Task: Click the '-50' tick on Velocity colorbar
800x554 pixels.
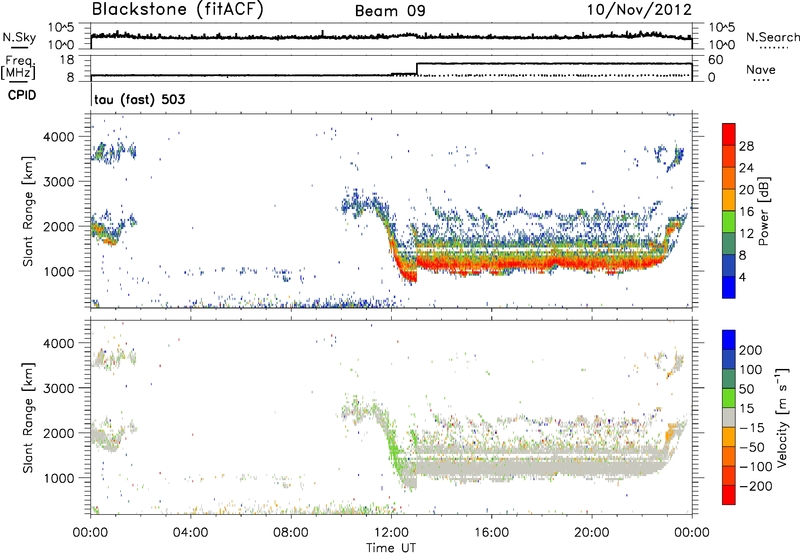Action: tap(752, 447)
